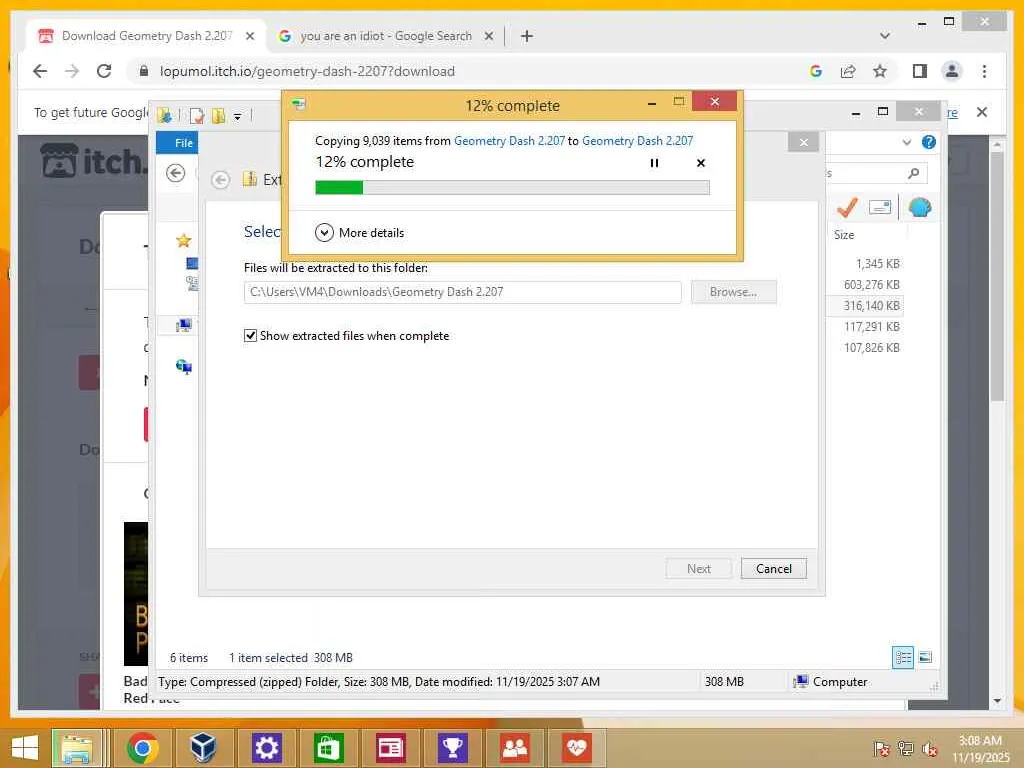Expand the Explorer ribbon chevron
The height and width of the screenshot is (768, 1024).
[906, 142]
